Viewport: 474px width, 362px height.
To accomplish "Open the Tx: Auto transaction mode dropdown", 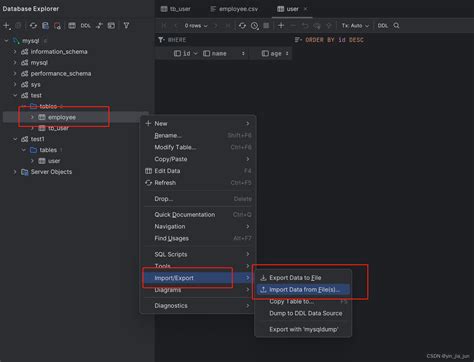I will click(355, 26).
